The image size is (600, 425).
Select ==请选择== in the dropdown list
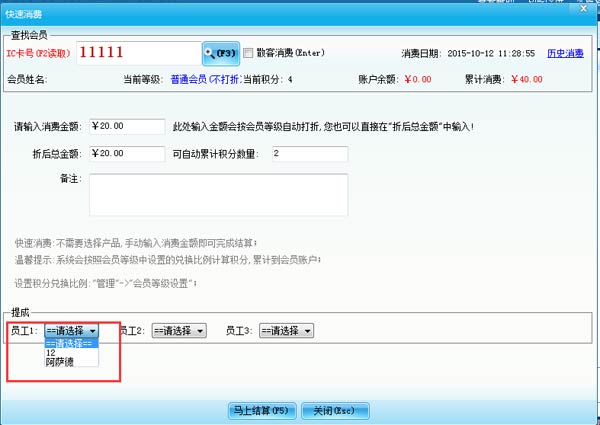72,343
